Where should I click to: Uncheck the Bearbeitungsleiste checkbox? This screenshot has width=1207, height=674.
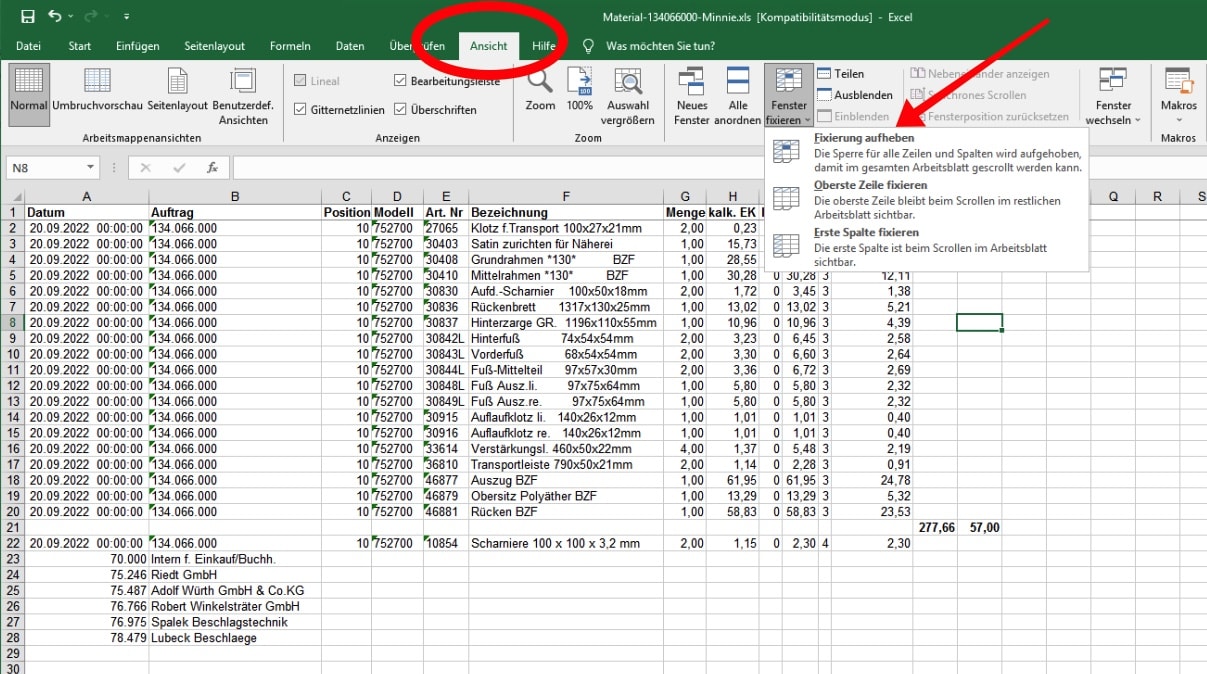pyautogui.click(x=401, y=81)
